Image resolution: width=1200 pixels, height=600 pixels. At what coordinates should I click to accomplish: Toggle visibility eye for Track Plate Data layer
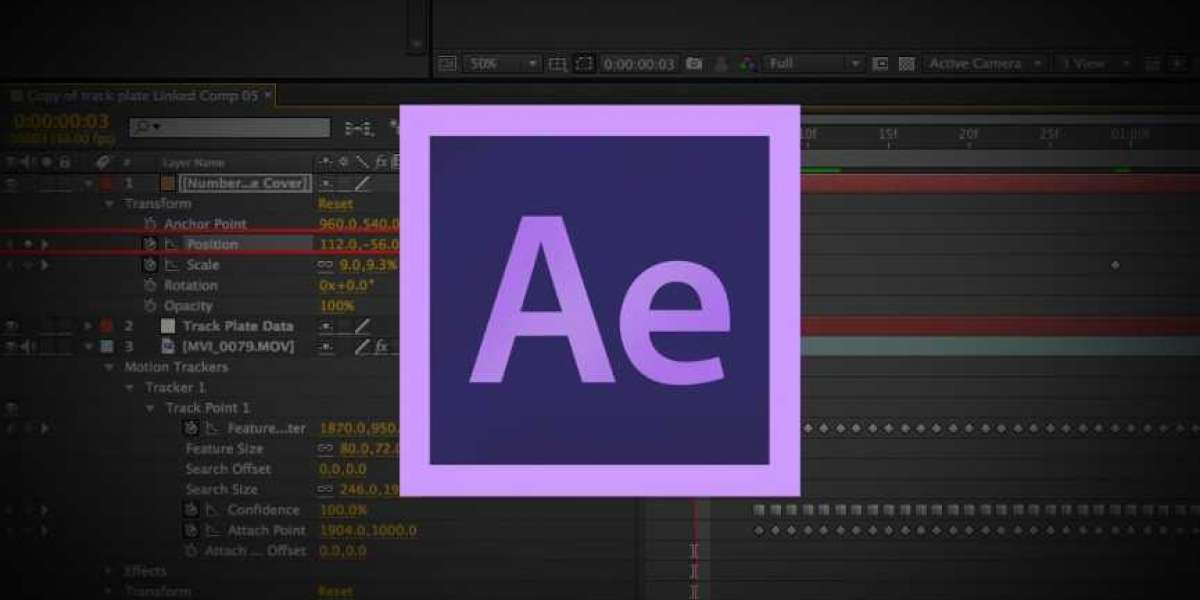pyautogui.click(x=12, y=326)
